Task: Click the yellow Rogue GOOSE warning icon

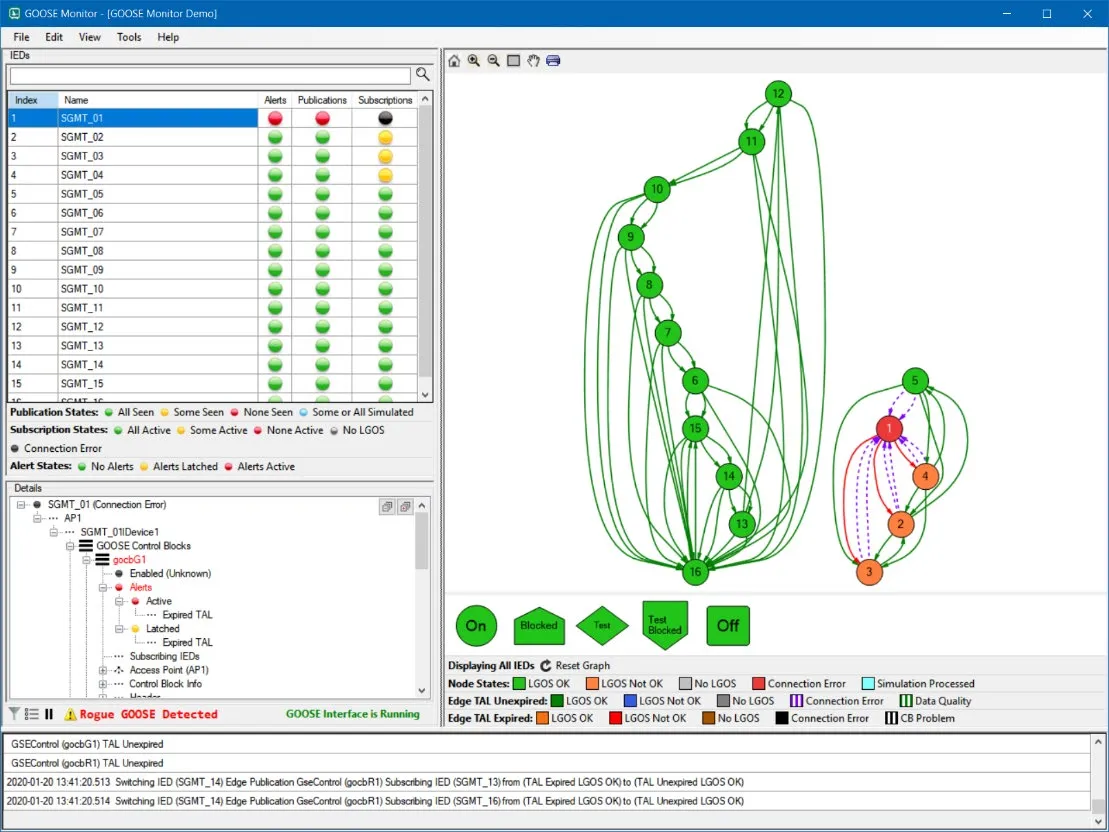Action: [70, 715]
